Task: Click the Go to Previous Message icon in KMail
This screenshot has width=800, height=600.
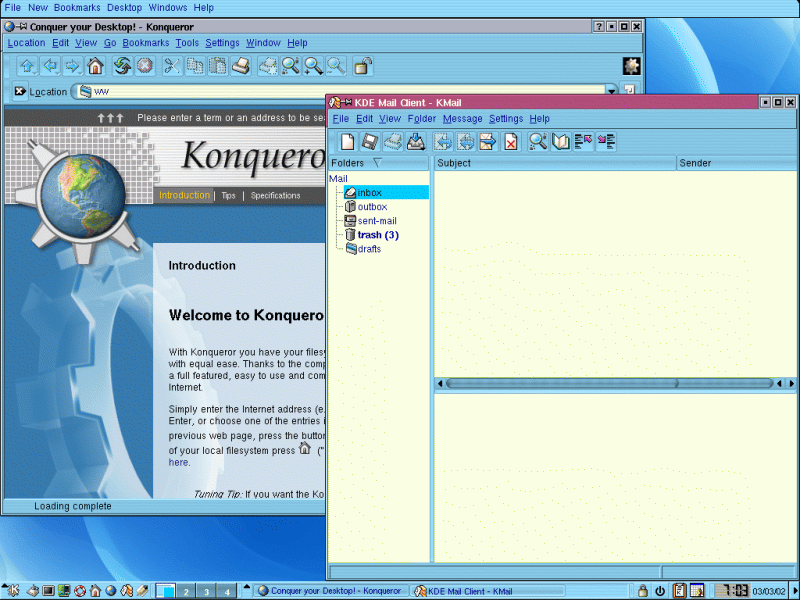Action: point(583,141)
